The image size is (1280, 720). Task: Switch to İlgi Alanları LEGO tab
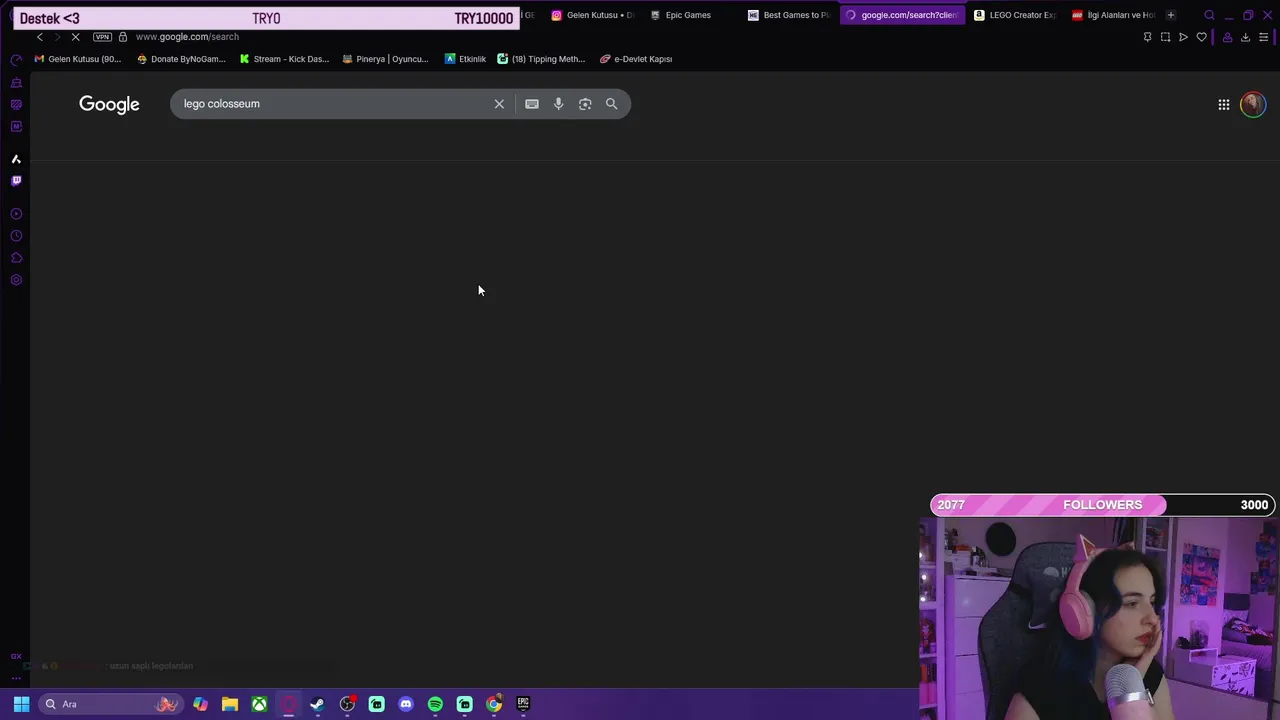1112,15
